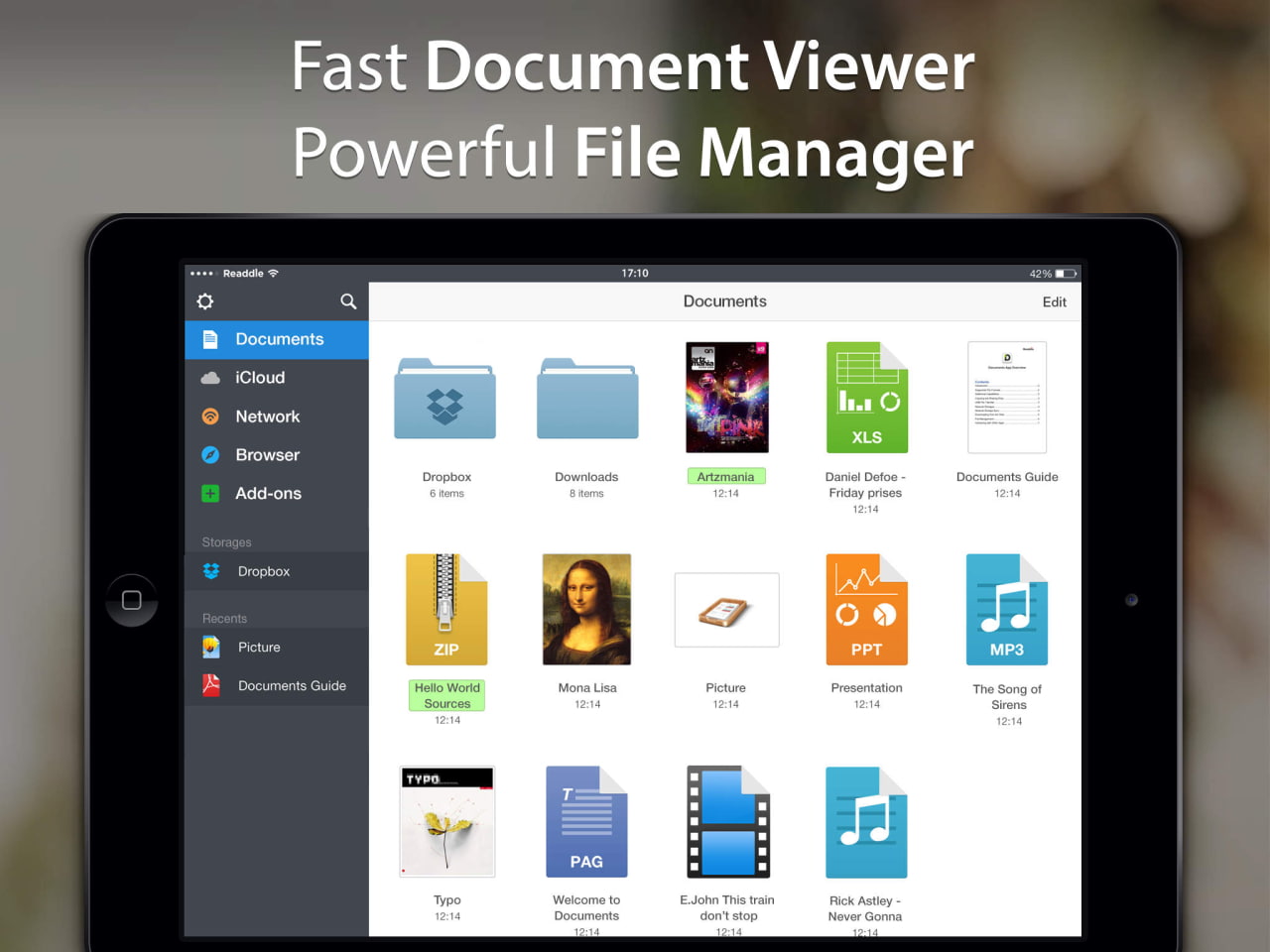The width and height of the screenshot is (1270, 952).
Task: Open the XLS file Daniel Defoe
Action: [x=866, y=398]
